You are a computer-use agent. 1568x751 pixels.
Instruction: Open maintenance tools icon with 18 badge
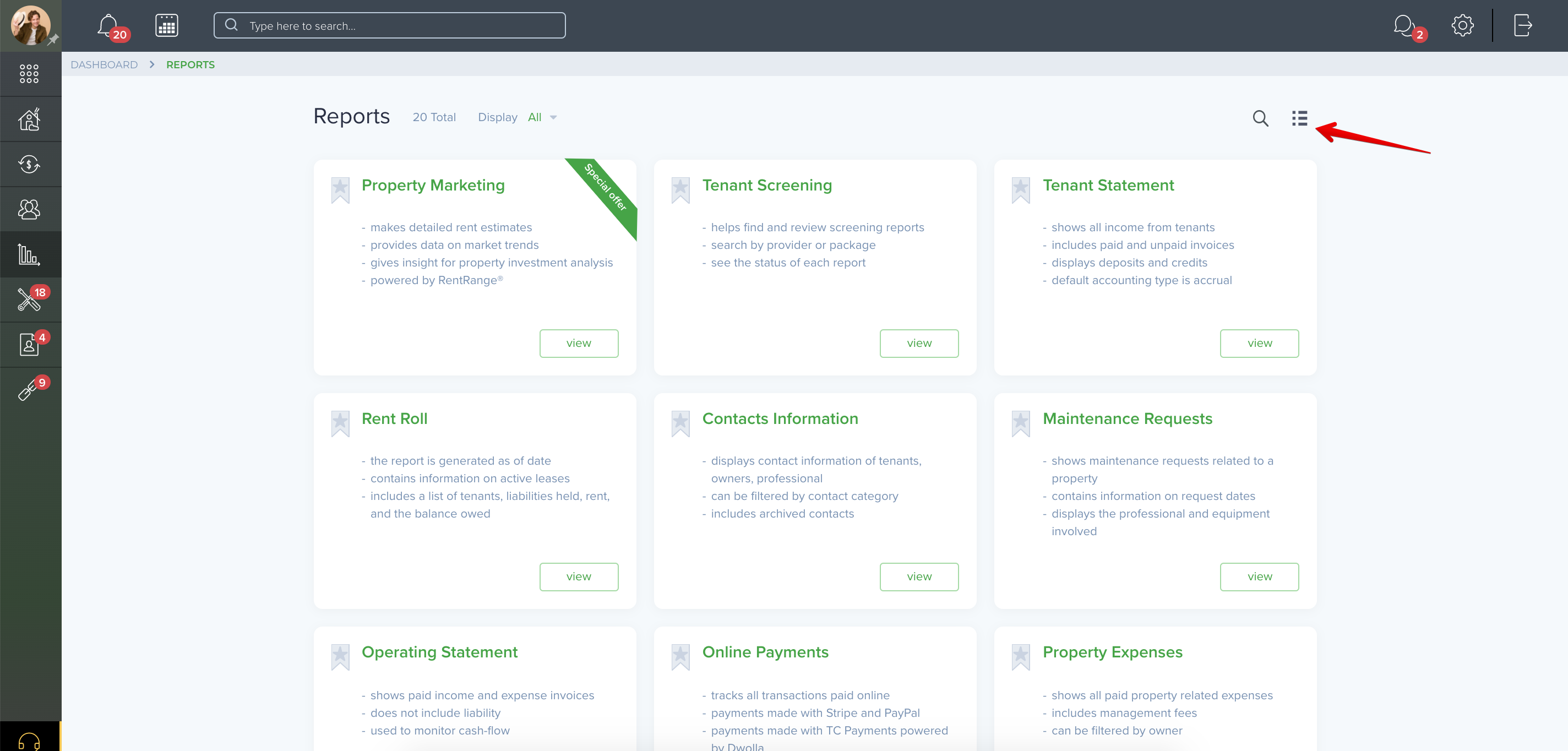tap(29, 300)
